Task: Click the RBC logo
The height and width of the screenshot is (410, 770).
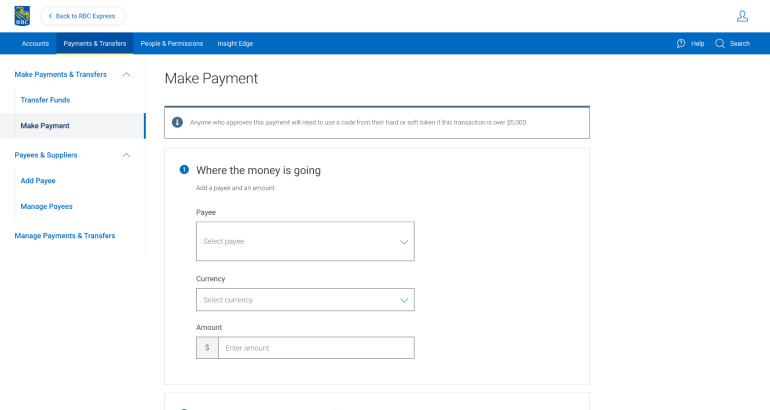Action: [22, 16]
